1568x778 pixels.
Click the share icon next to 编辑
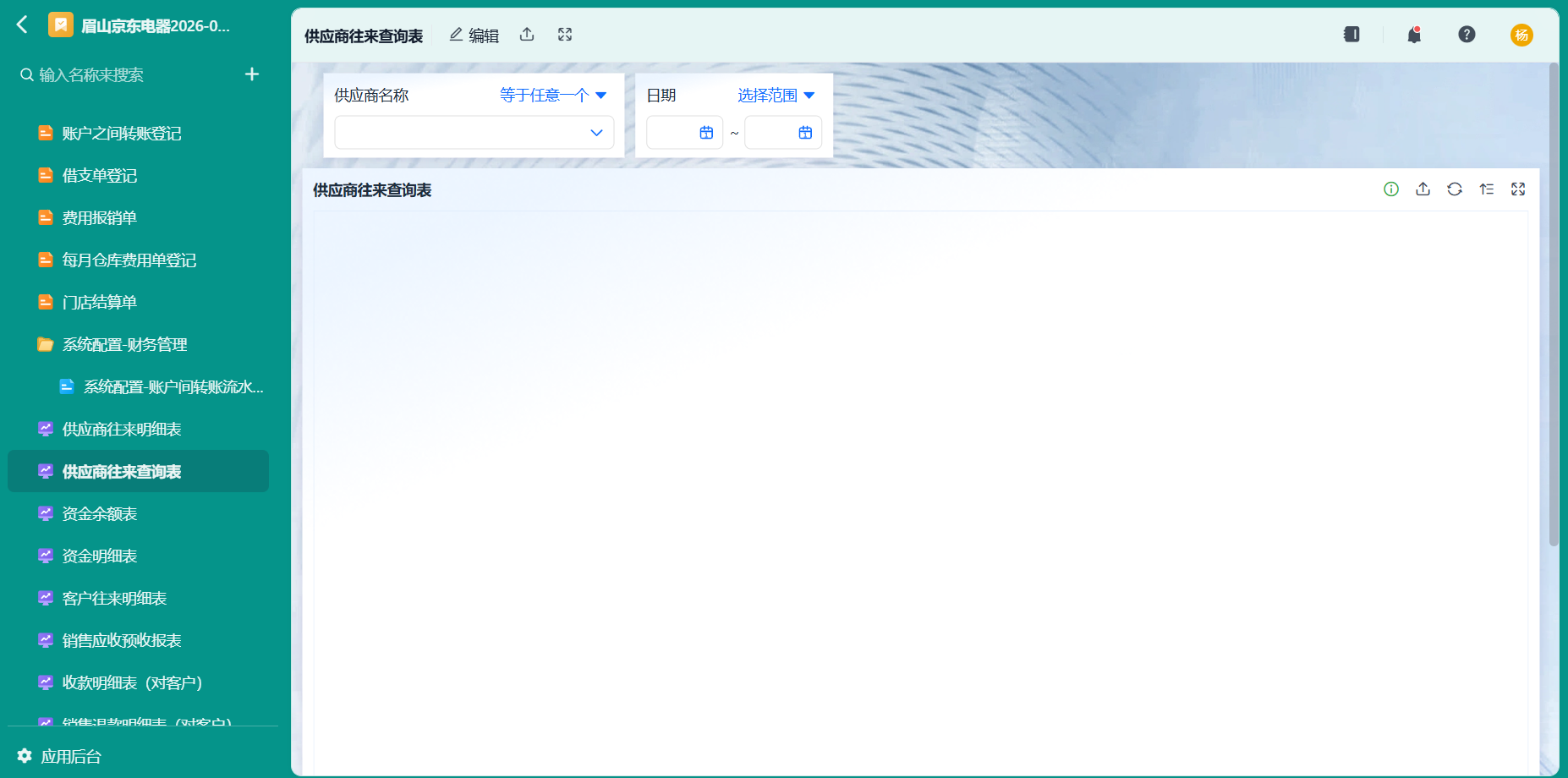click(x=527, y=35)
